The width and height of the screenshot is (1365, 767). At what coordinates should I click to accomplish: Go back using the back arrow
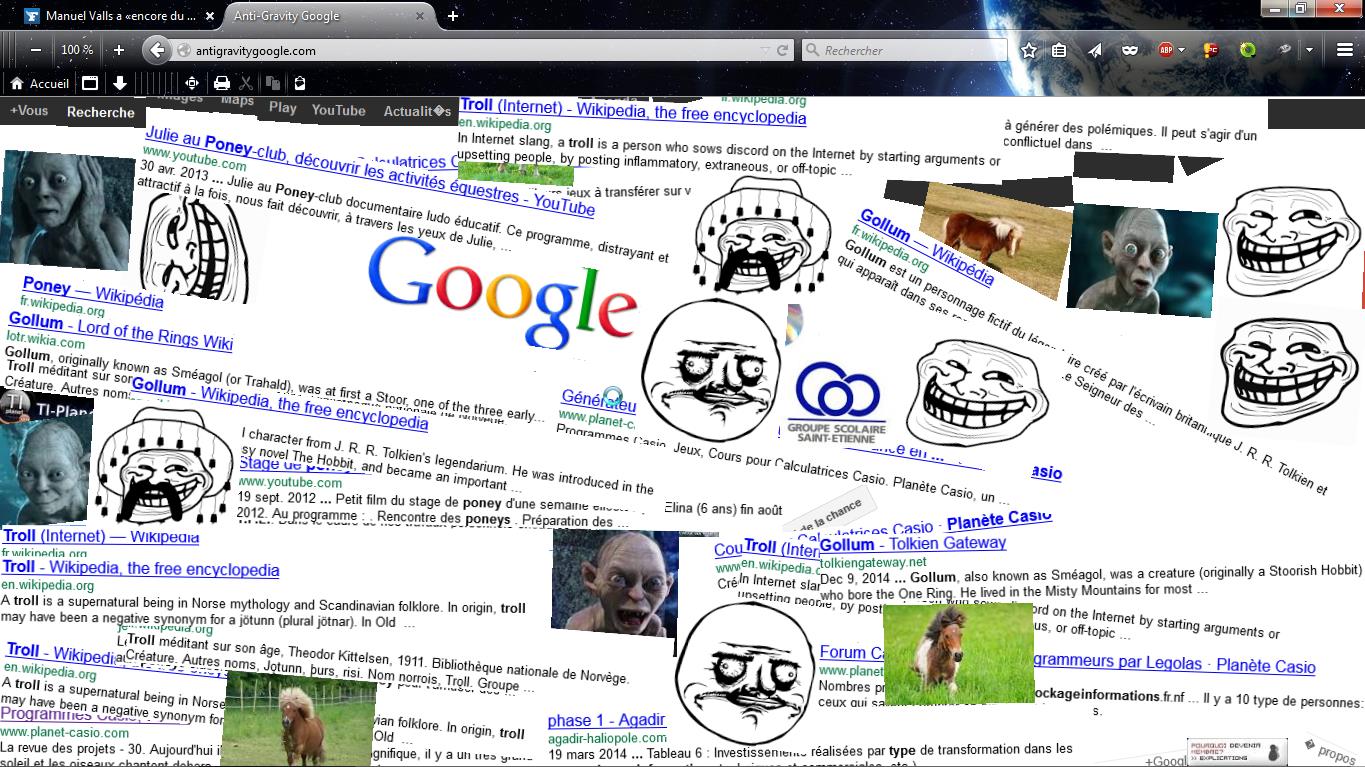click(x=156, y=50)
